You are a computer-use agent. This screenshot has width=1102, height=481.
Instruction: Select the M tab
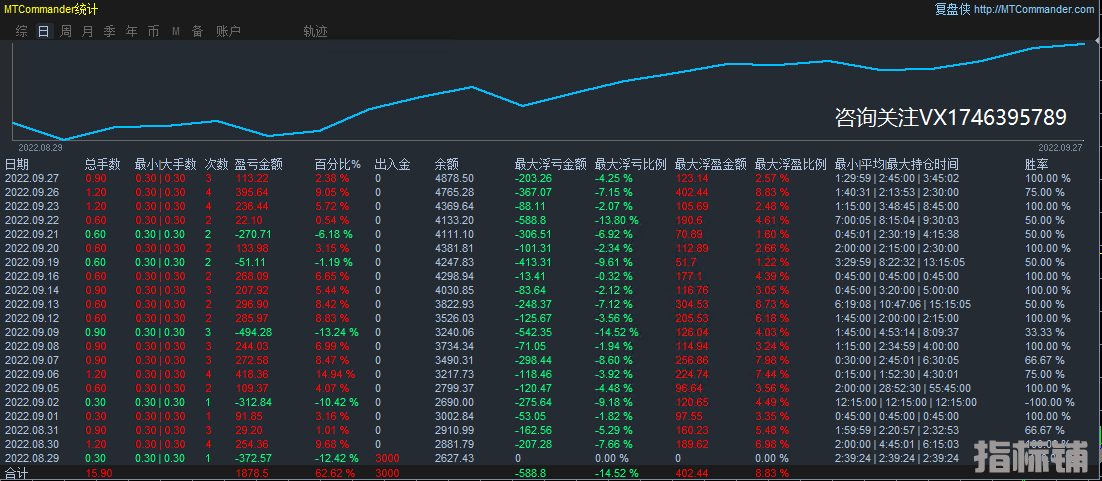tap(176, 31)
